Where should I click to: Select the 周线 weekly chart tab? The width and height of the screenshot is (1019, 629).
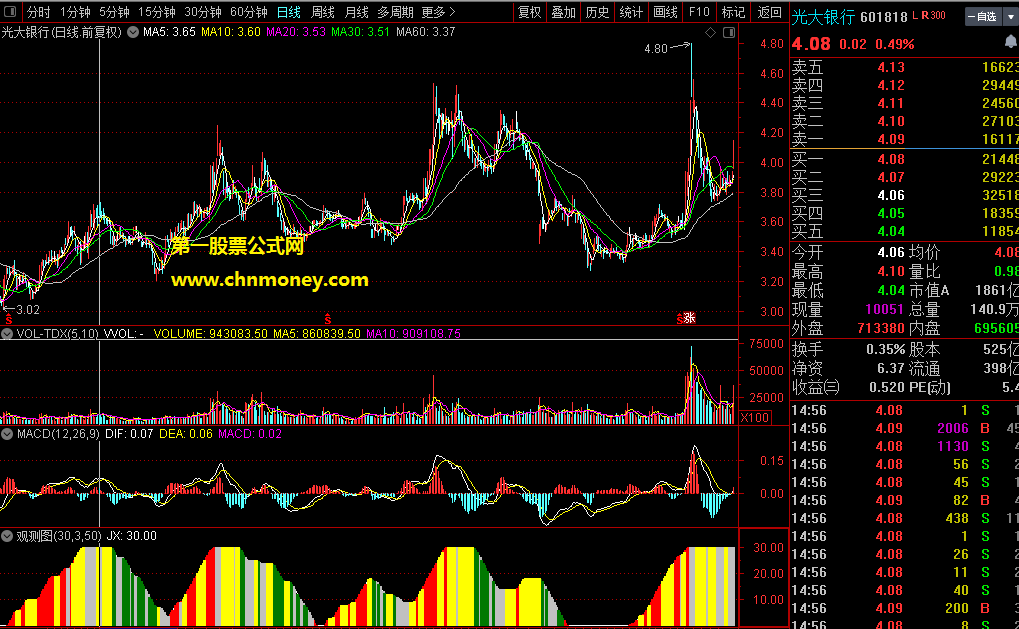(322, 12)
